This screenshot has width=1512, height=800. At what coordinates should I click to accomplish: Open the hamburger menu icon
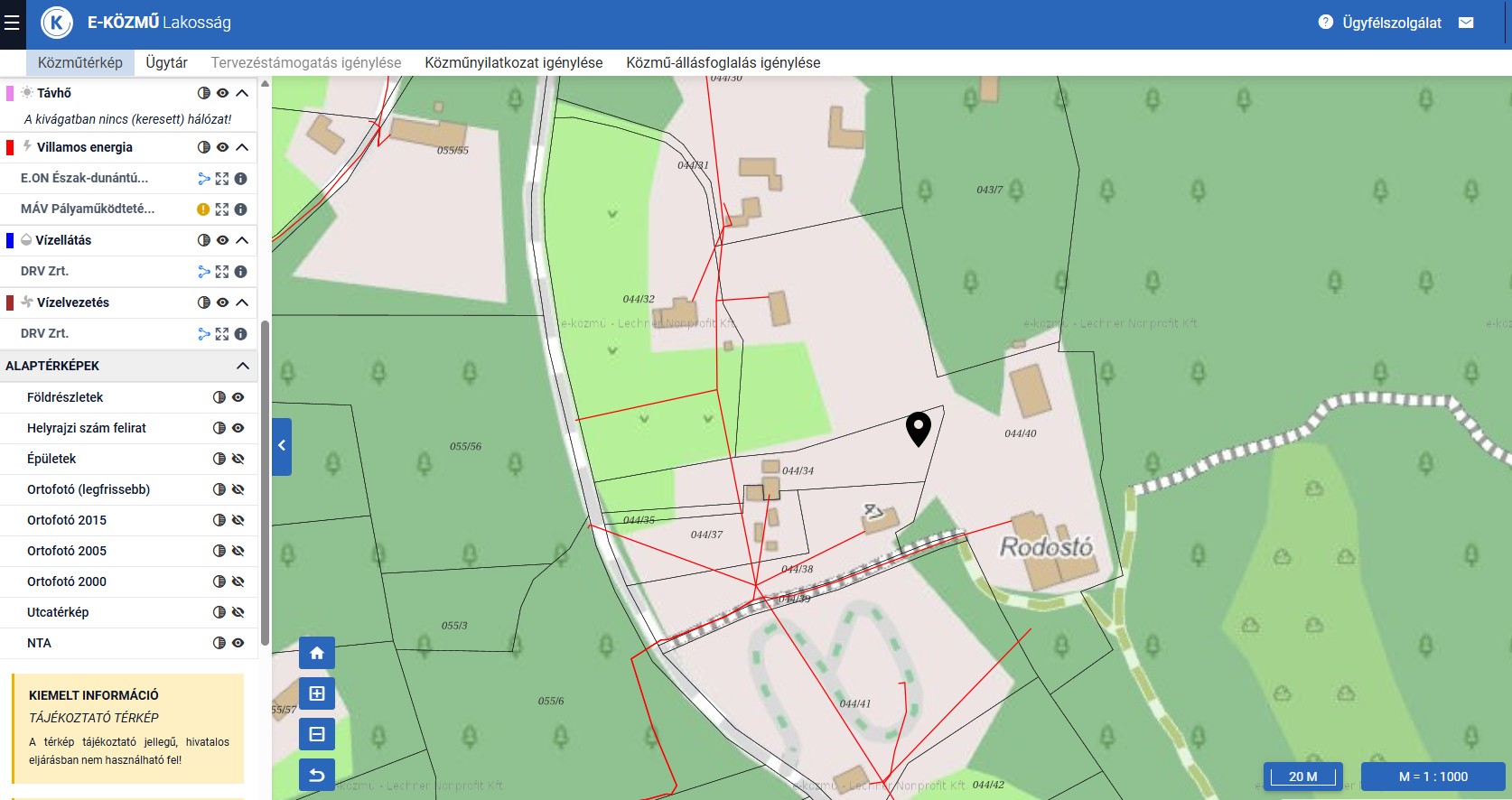pos(12,23)
